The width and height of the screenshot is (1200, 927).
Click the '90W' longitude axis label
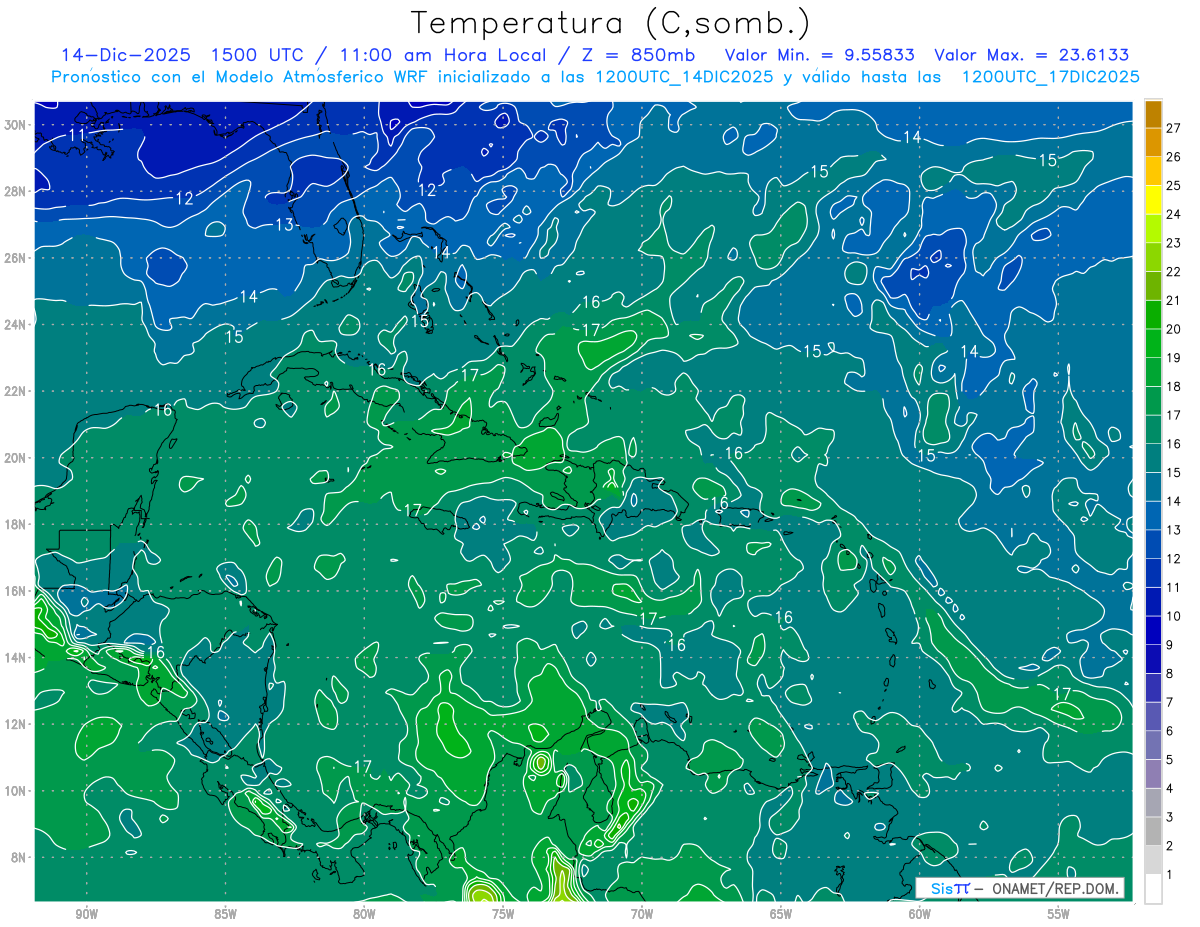coord(86,914)
